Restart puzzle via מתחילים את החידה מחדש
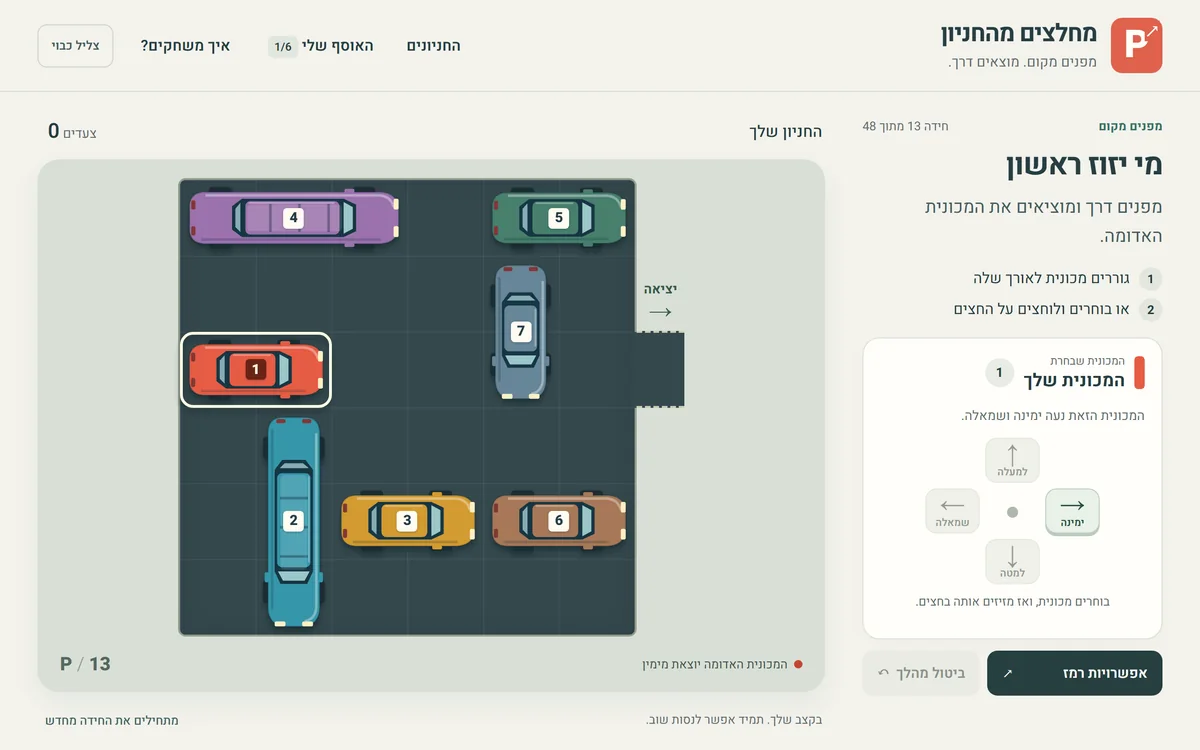The width and height of the screenshot is (1200, 750). click(x=112, y=720)
